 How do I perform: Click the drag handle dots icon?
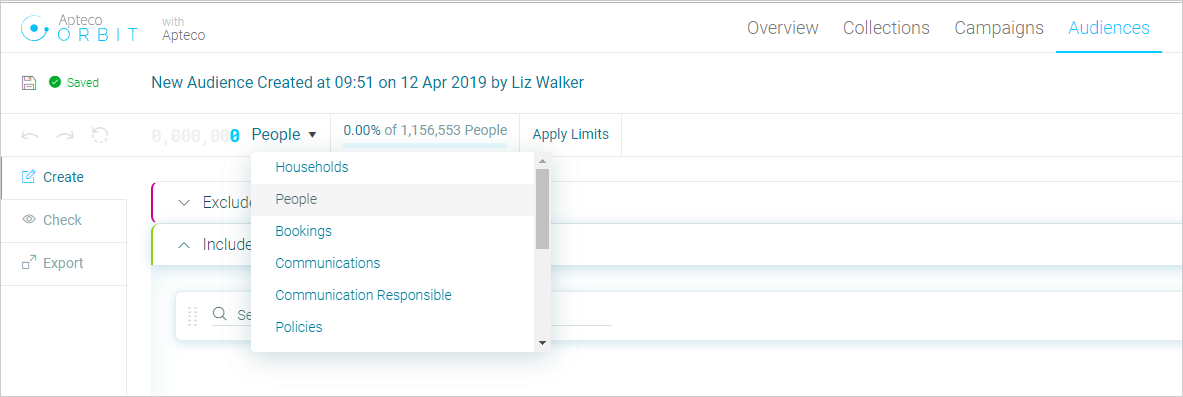192,315
